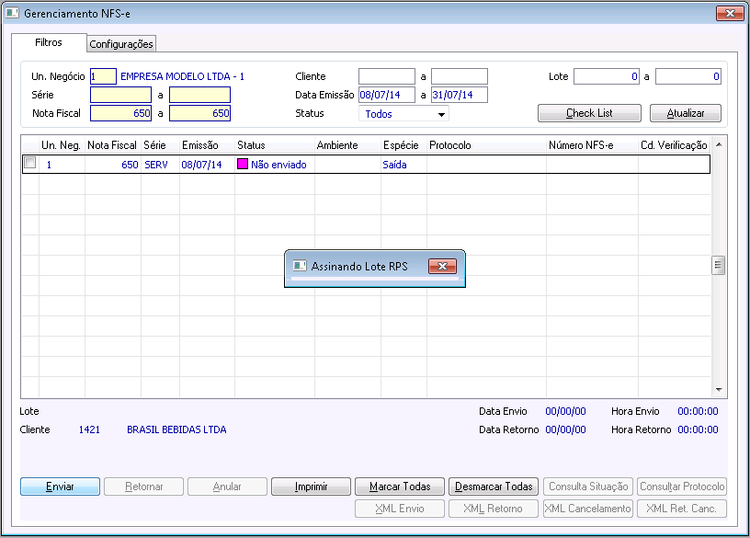
Task: Click the vertical scrollbar thumb in the grid
Action: (x=718, y=265)
